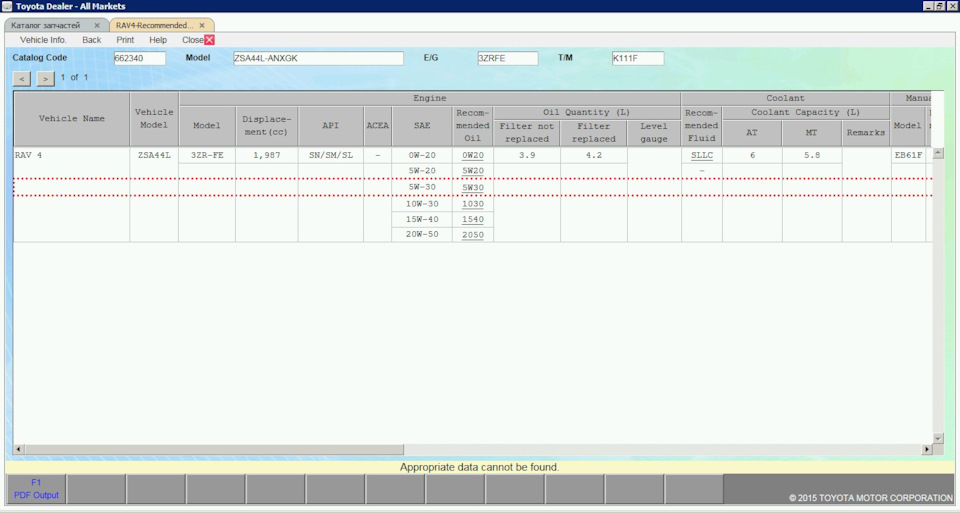960x513 pixels.
Task: Click the 0W-20 SAE cell
Action: [x=422, y=155]
